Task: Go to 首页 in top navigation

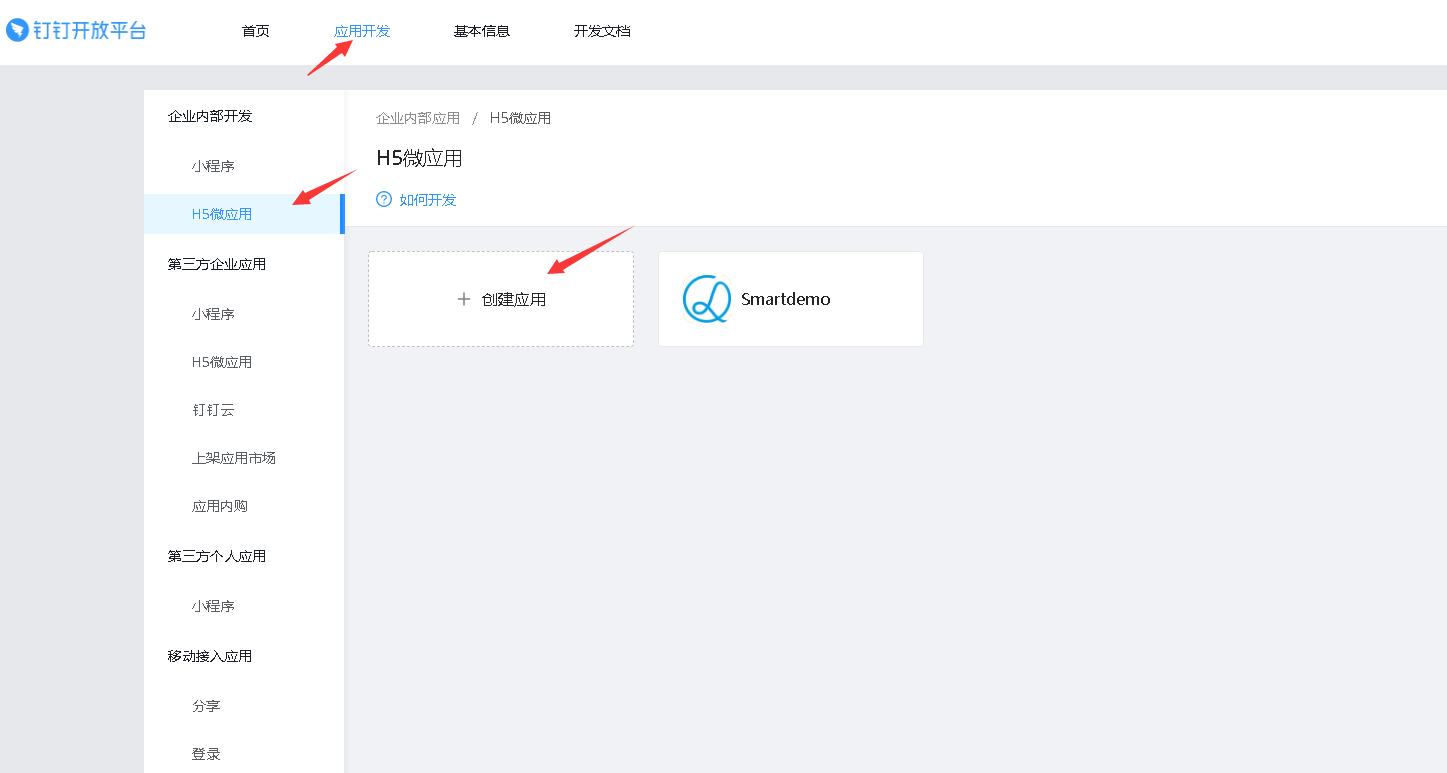Action: point(256,31)
